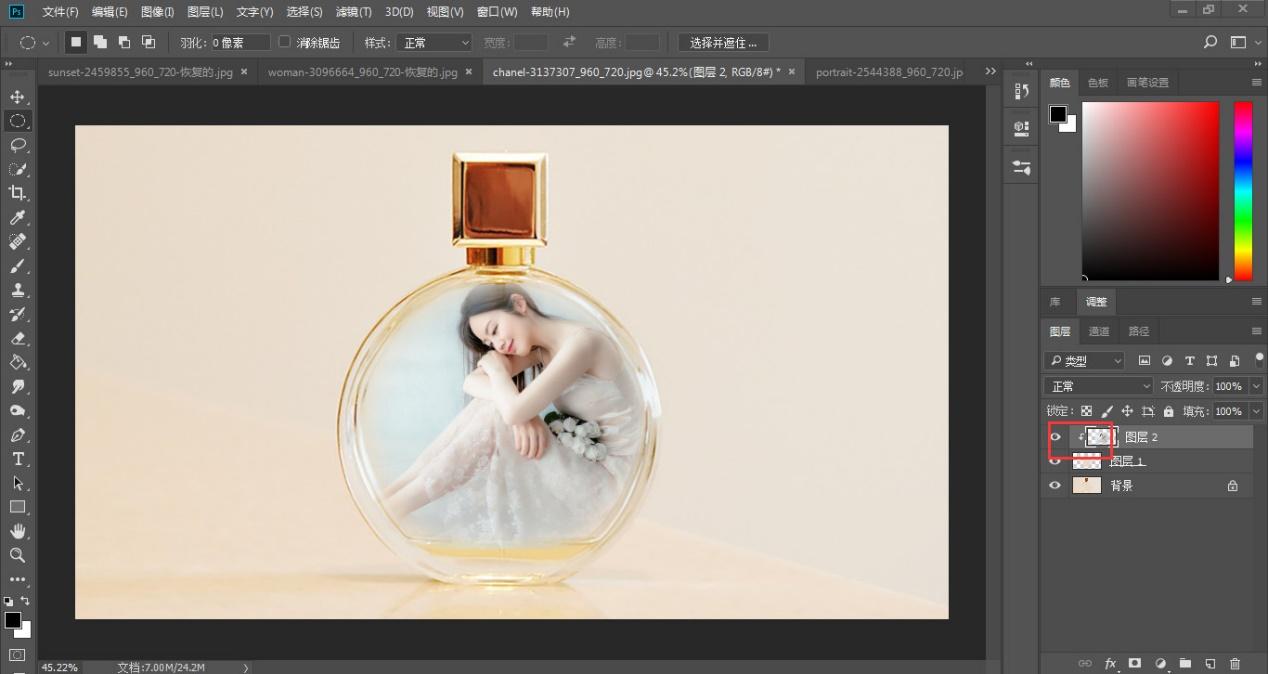Viewport: 1268px width, 674px height.
Task: Open the 样式 style dropdown
Action: [434, 43]
